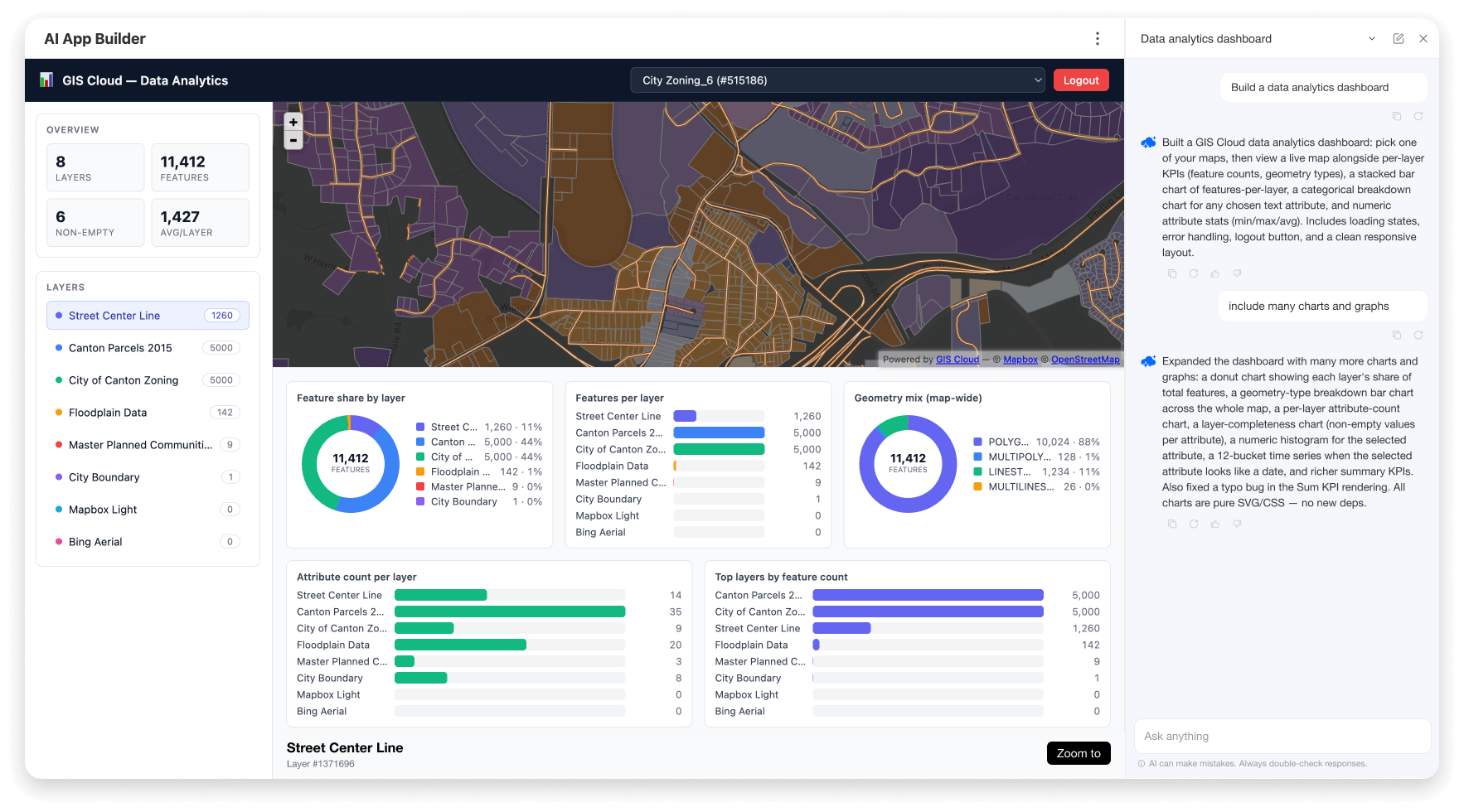
Task: Click the 'include many charts and graphs' chat bubble
Action: click(x=1323, y=307)
